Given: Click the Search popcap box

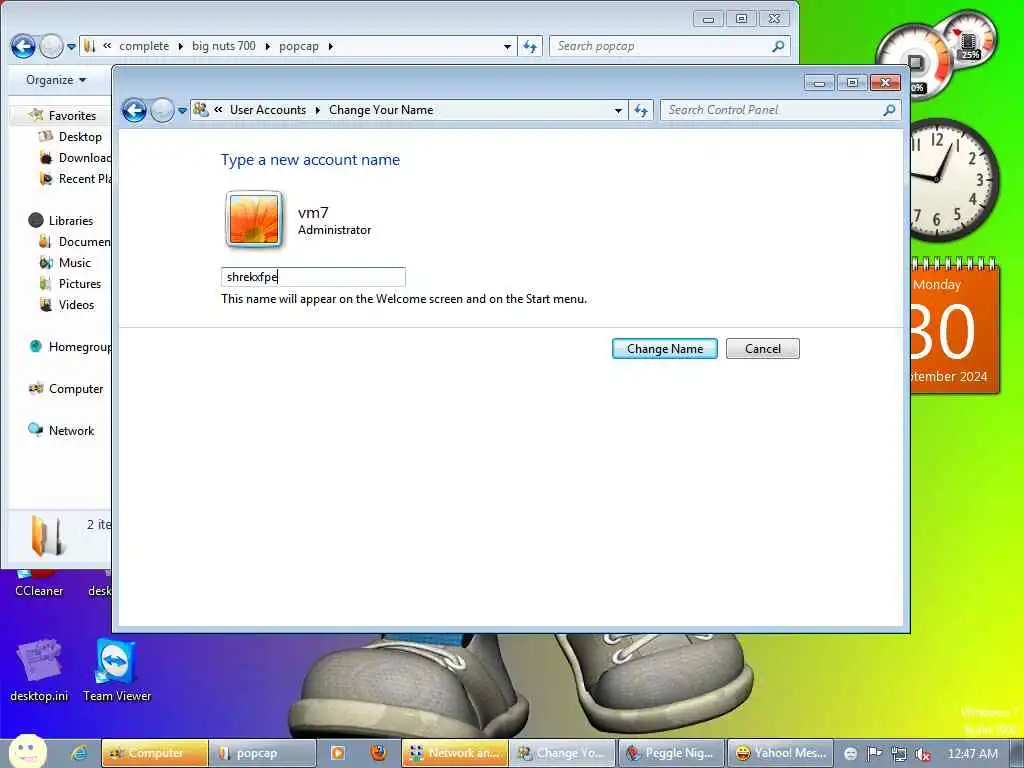Looking at the screenshot, I should 669,46.
